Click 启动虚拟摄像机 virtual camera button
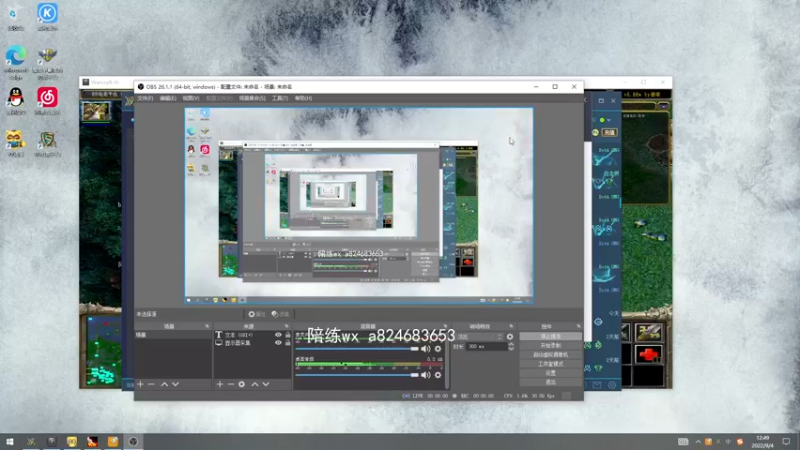Screen dimensions: 800x450 click(x=551, y=355)
